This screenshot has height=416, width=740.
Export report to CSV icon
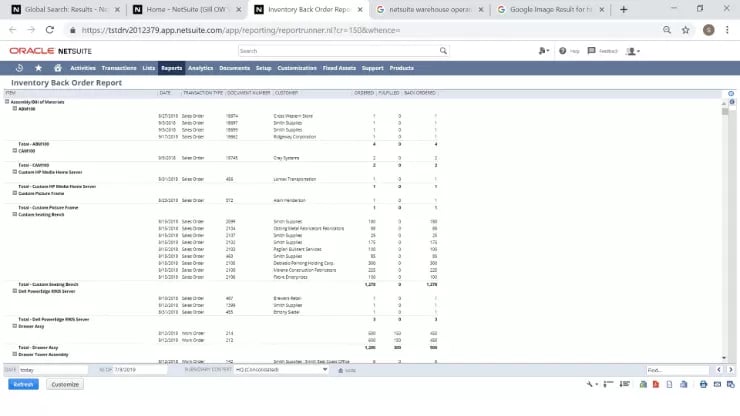point(669,384)
